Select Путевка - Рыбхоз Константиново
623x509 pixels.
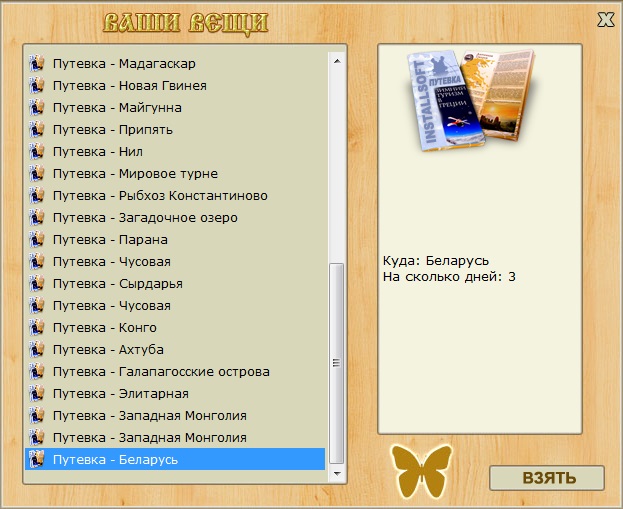(175, 195)
